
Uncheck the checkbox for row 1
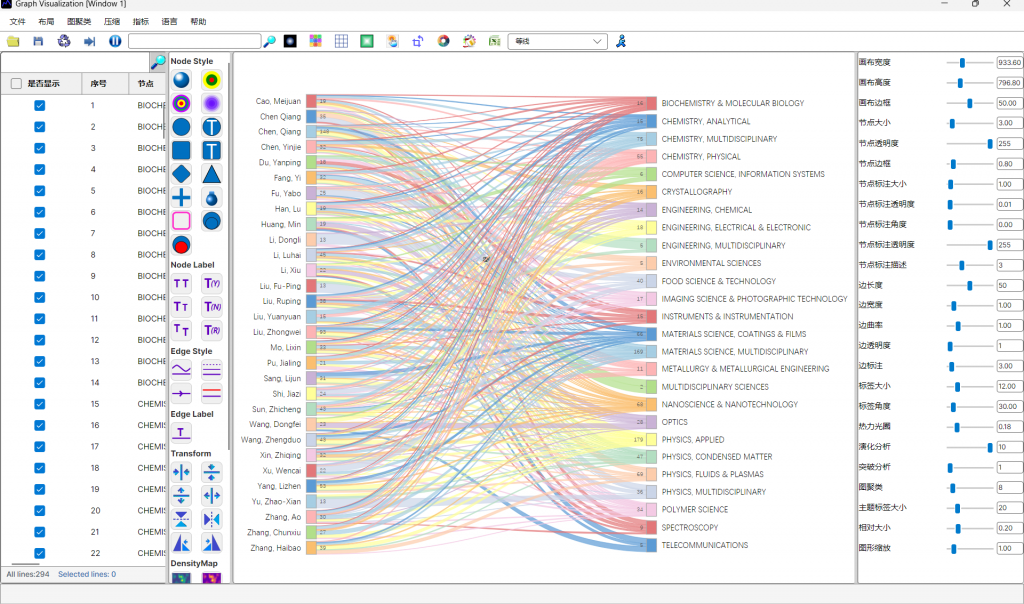point(40,105)
